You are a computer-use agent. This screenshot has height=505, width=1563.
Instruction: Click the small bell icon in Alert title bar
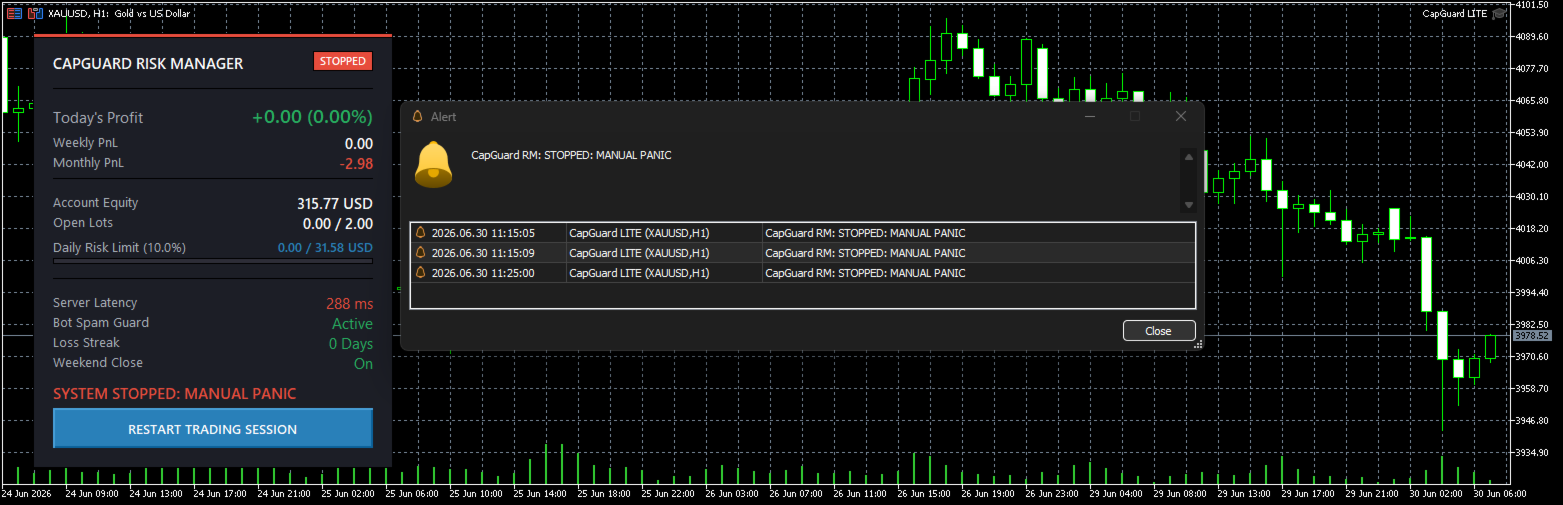417,116
